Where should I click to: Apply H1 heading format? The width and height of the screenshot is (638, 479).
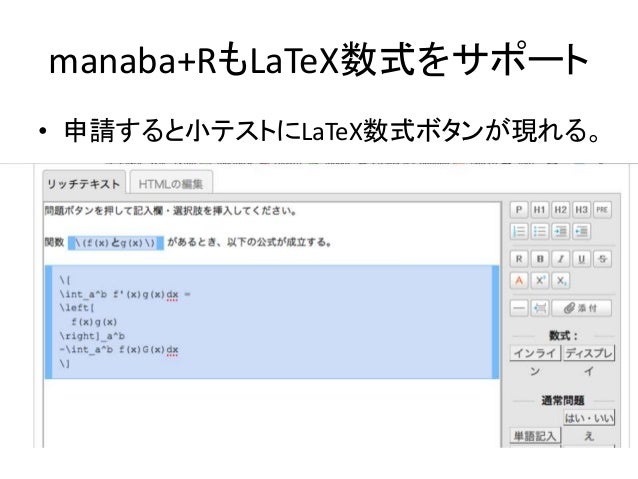click(x=540, y=210)
